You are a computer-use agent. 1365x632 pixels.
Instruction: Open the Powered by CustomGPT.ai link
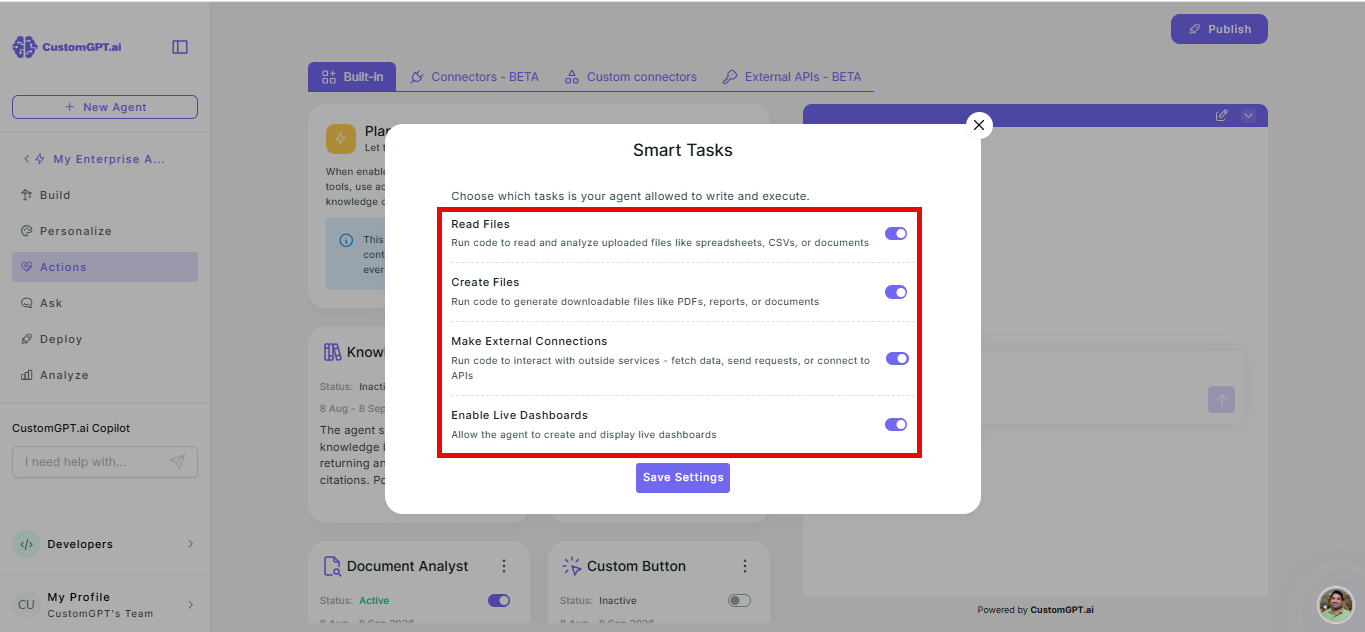click(x=1035, y=610)
